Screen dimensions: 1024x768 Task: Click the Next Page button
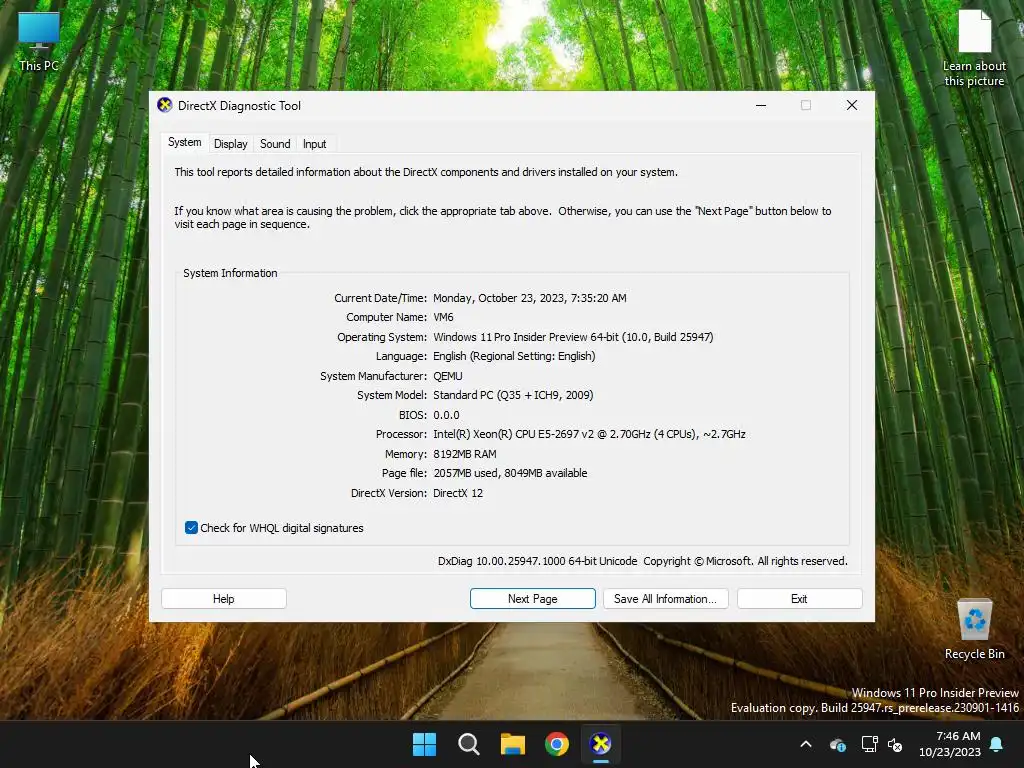coord(532,599)
